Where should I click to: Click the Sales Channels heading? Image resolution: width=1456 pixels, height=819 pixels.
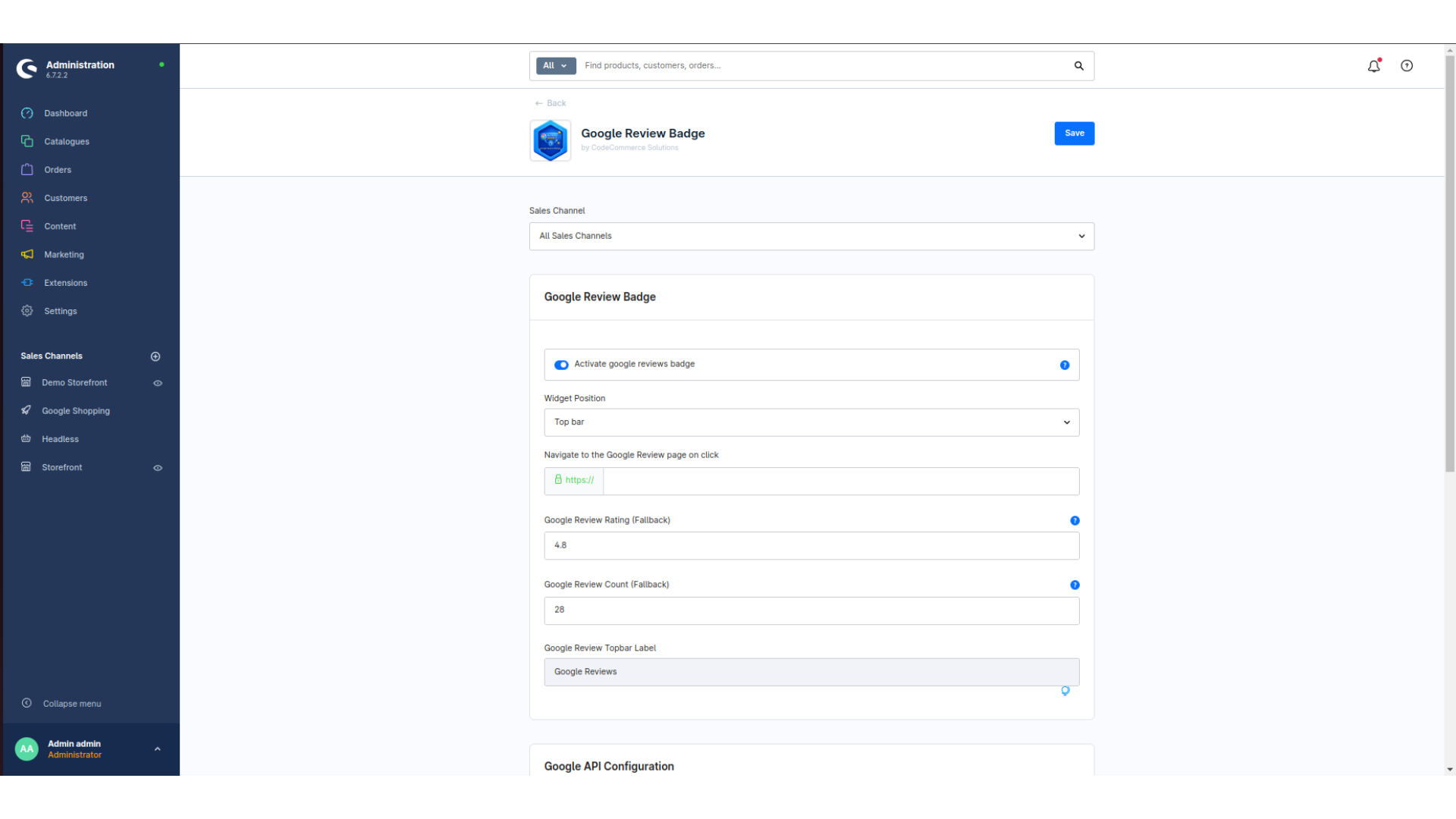coord(52,356)
